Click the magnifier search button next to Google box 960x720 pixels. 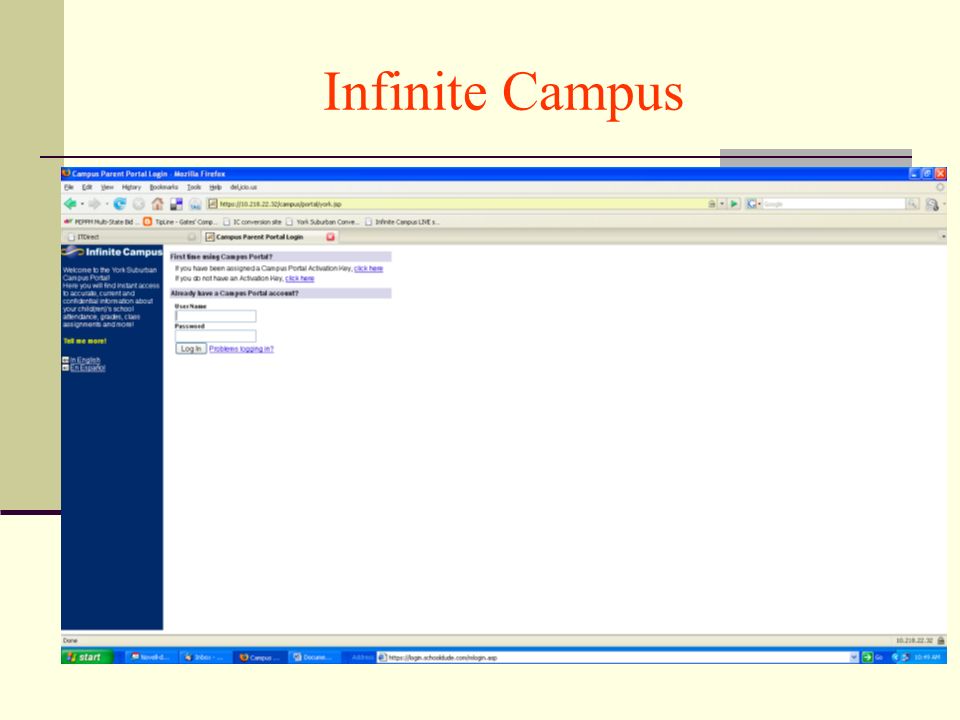(x=912, y=204)
